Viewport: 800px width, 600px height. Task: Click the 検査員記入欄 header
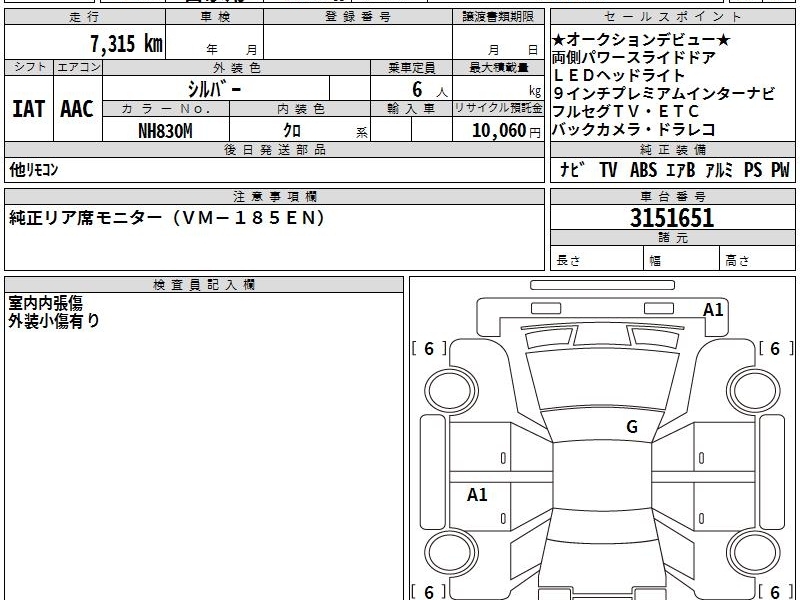tap(204, 285)
